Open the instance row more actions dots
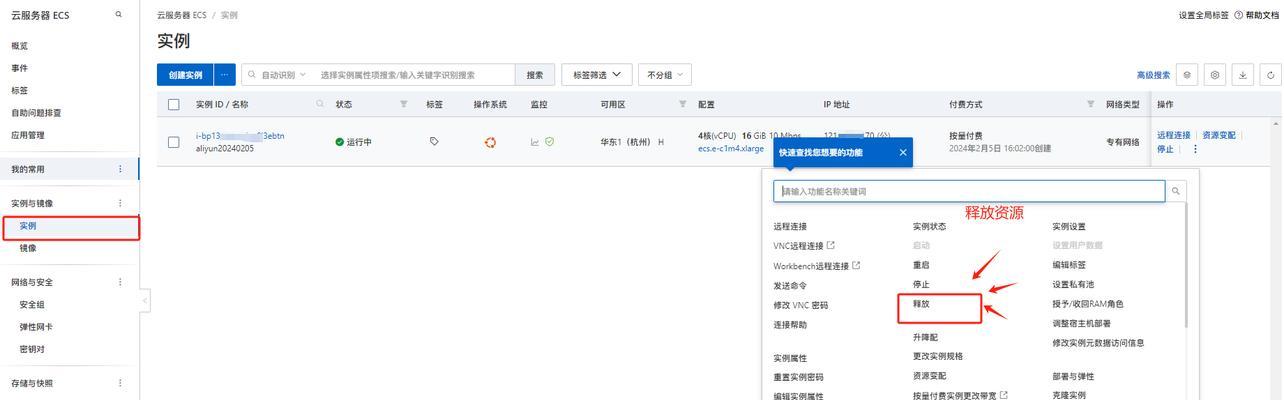This screenshot has height=400, width=1284. pyautogui.click(x=1194, y=149)
